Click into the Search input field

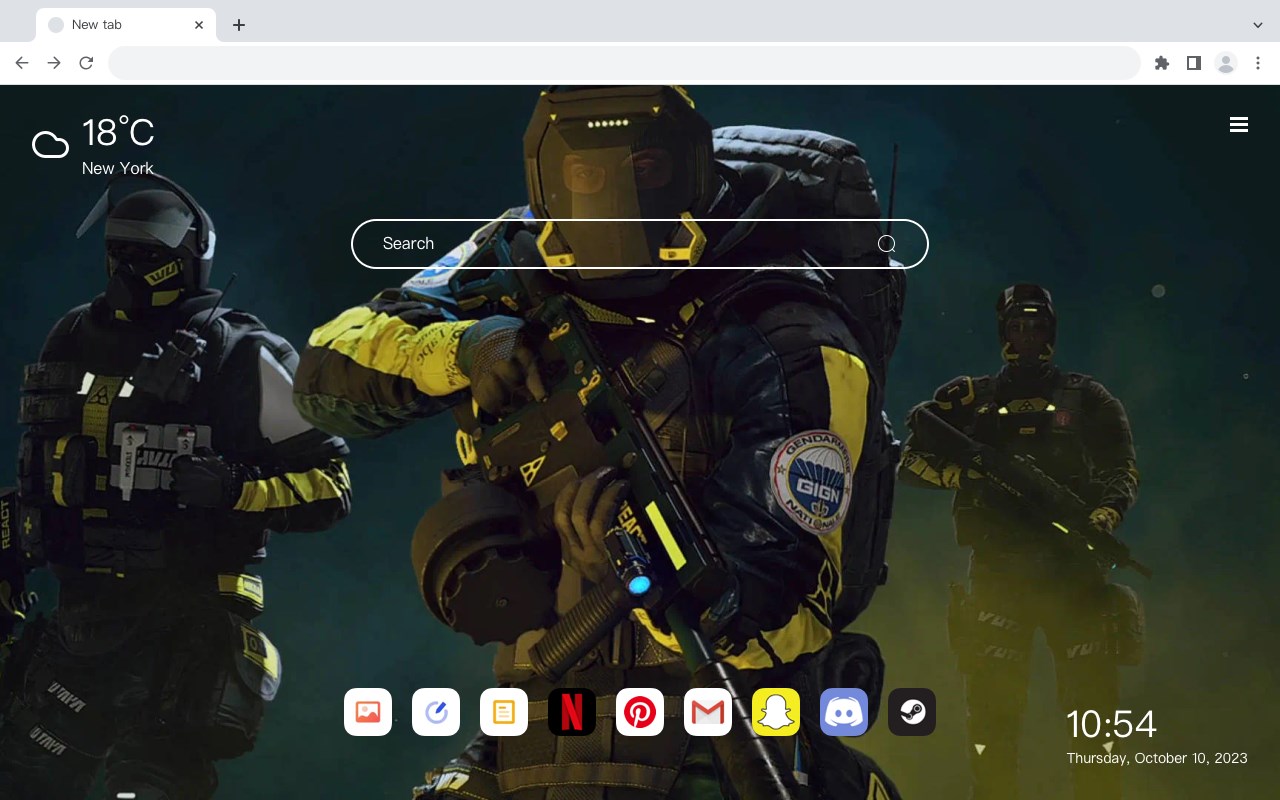point(640,244)
